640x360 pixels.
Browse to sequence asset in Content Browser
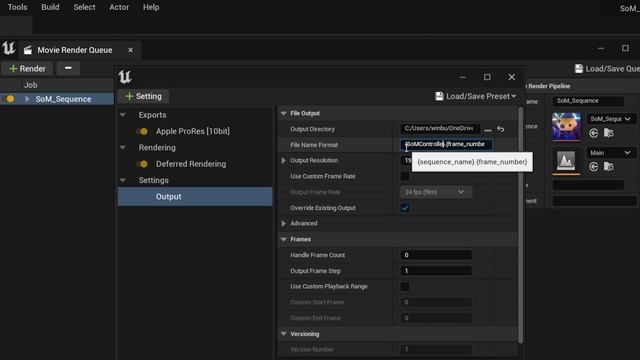pos(609,133)
